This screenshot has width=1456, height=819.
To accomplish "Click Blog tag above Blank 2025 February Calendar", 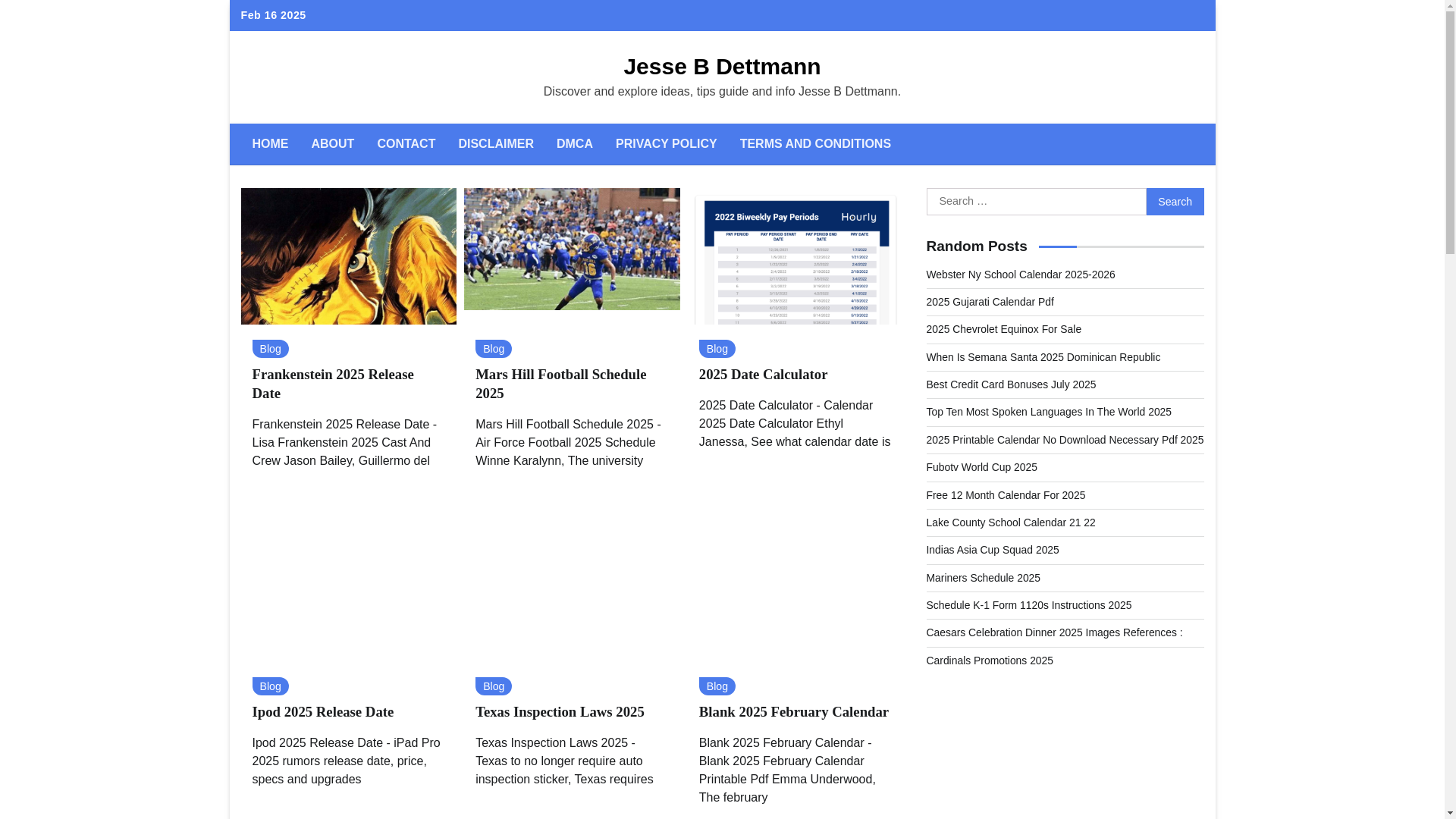I will [717, 686].
